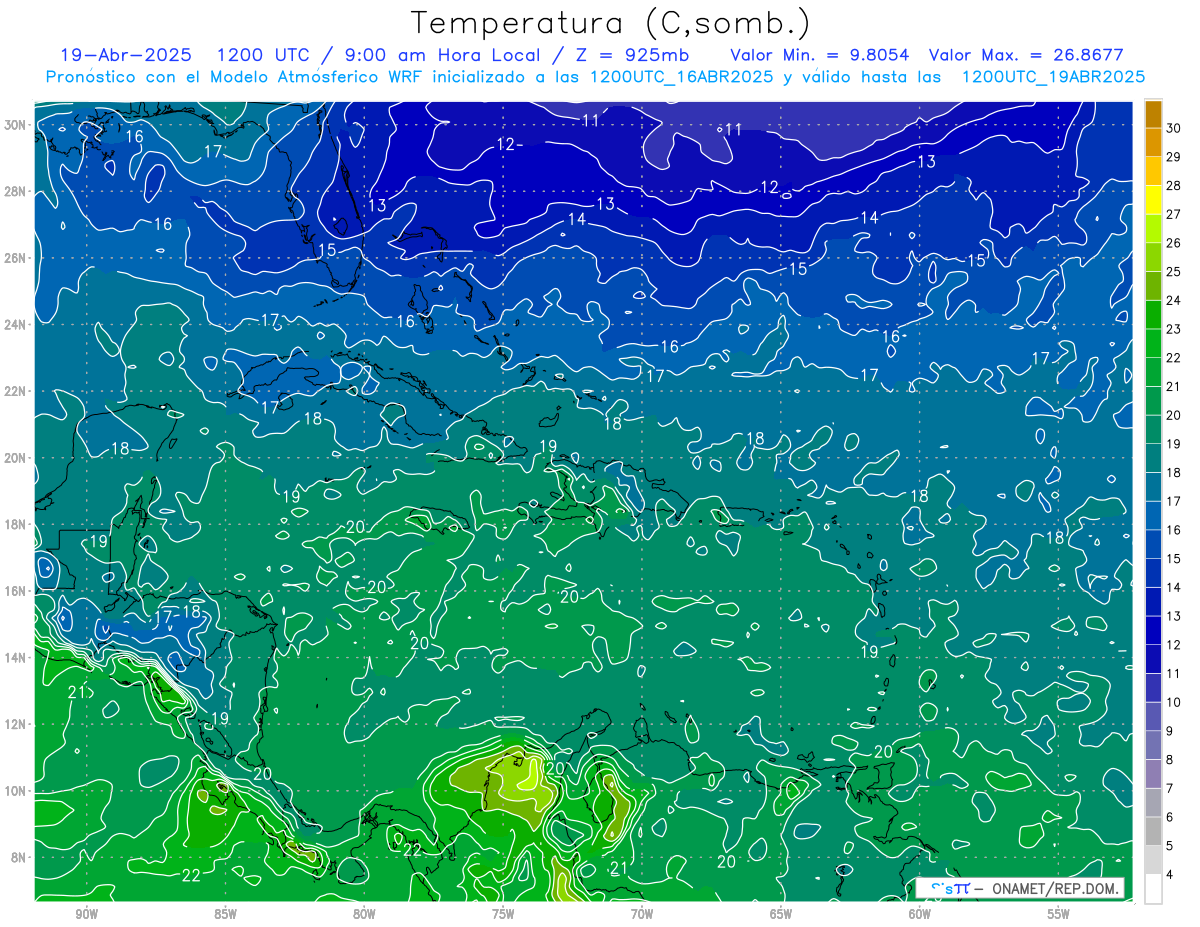Select the yellow legend swatch labeled 27
Viewport: 1200px width, 927px height.
point(1153,200)
